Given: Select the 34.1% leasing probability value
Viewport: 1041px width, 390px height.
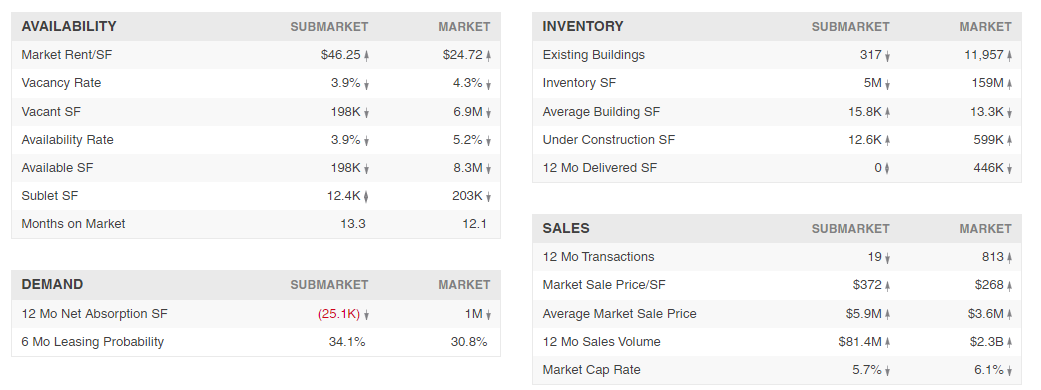Looking at the screenshot, I should [x=347, y=342].
